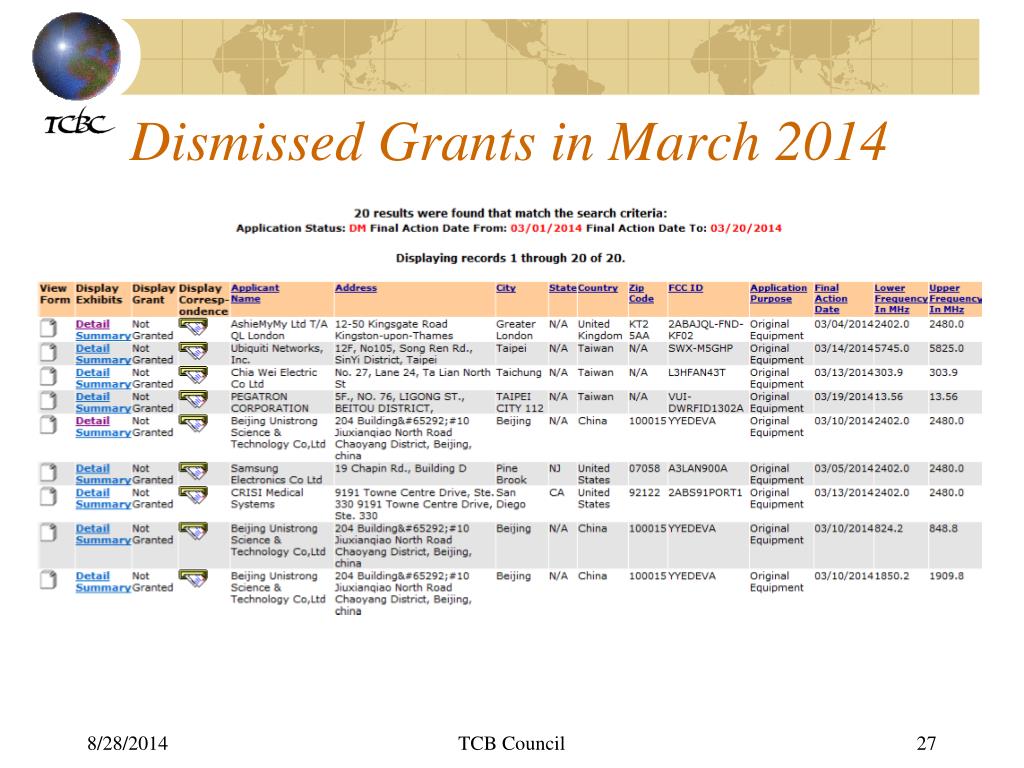Click the "20 results were found" heading text

click(x=510, y=213)
